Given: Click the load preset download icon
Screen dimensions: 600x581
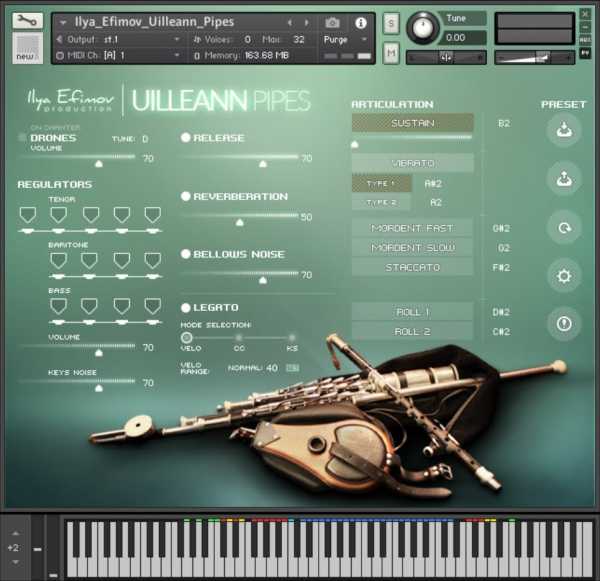Looking at the screenshot, I should tap(563, 130).
